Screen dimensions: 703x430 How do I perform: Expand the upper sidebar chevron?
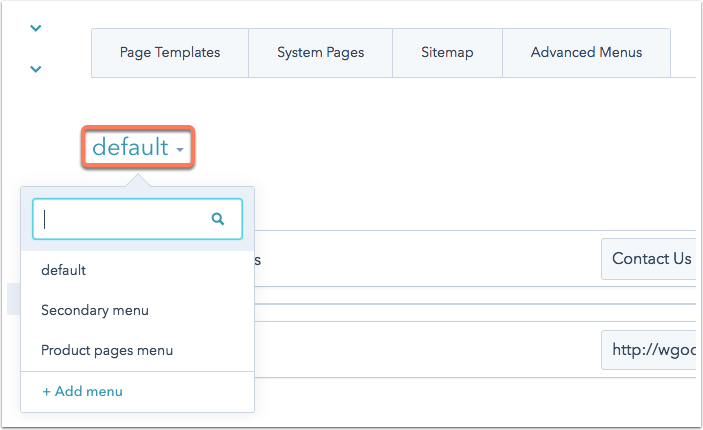[35, 28]
